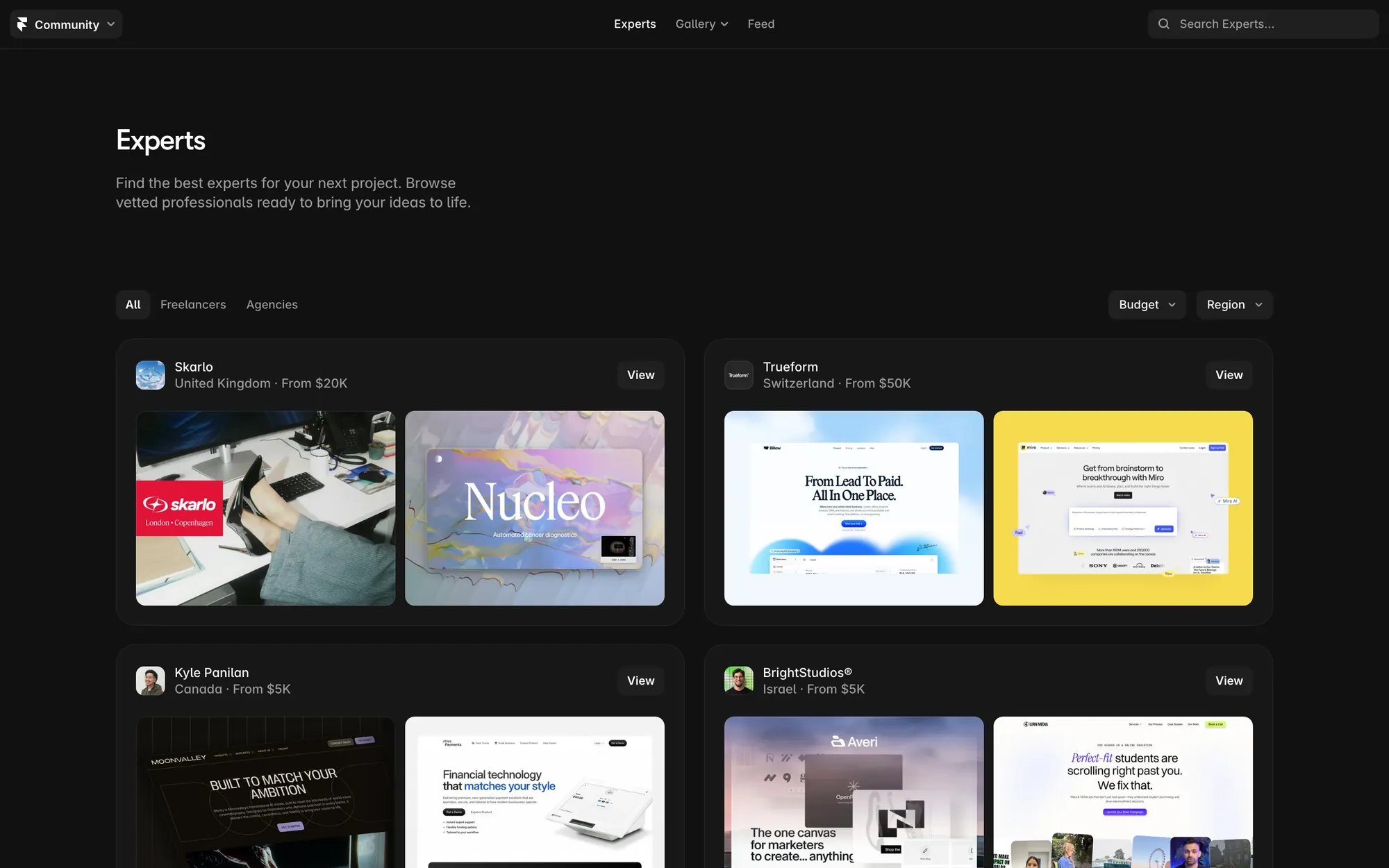Open the yellow Miro project thumbnail
Image resolution: width=1389 pixels, height=868 pixels.
coord(1123,508)
